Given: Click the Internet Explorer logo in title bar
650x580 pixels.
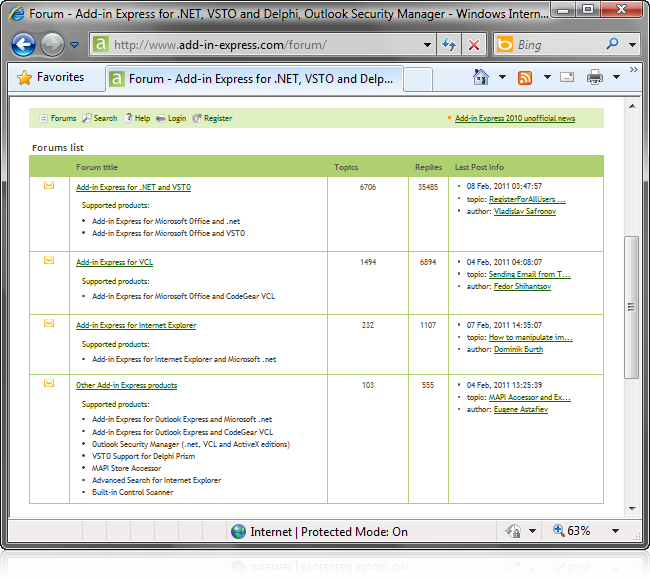Looking at the screenshot, I should click(x=17, y=14).
